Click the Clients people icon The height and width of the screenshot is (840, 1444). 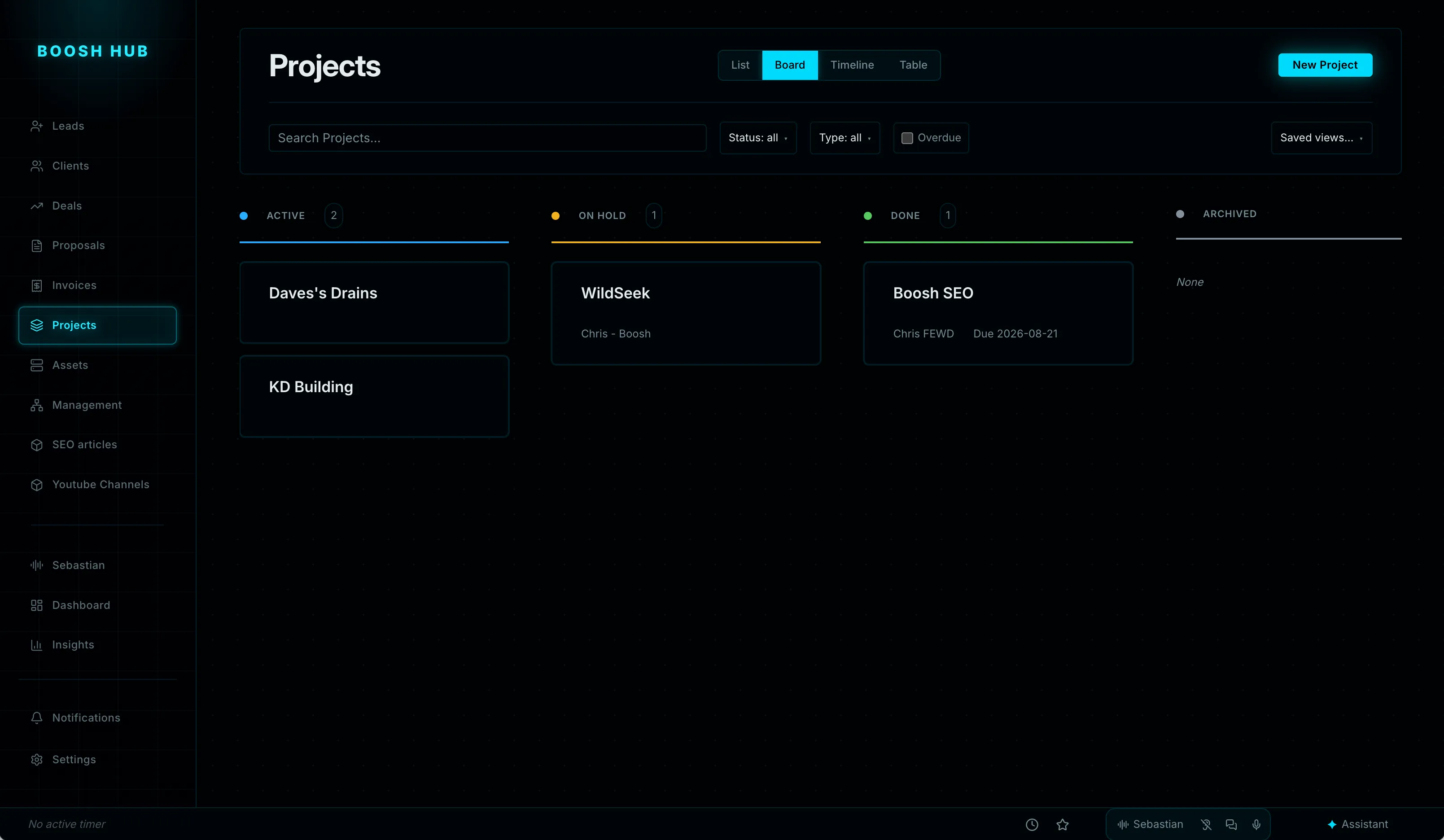37,166
